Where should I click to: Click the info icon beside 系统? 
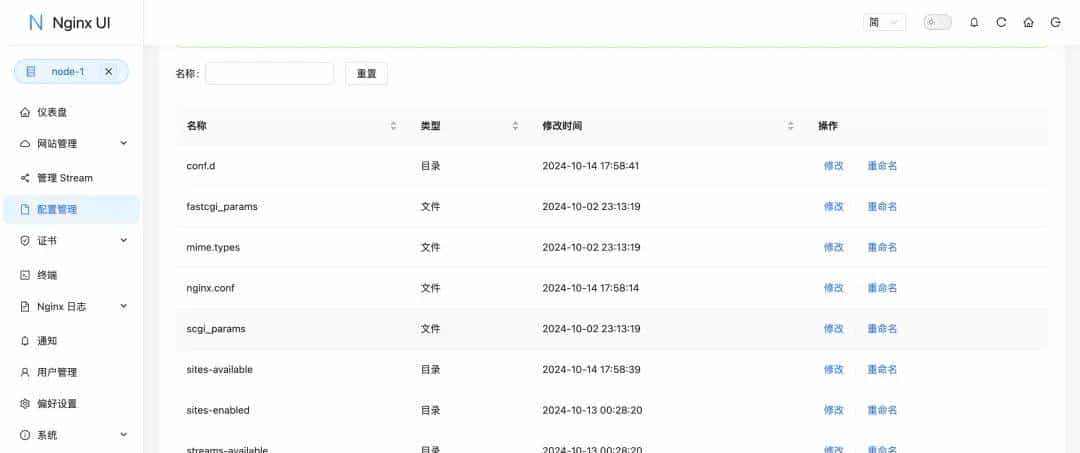coord(25,435)
